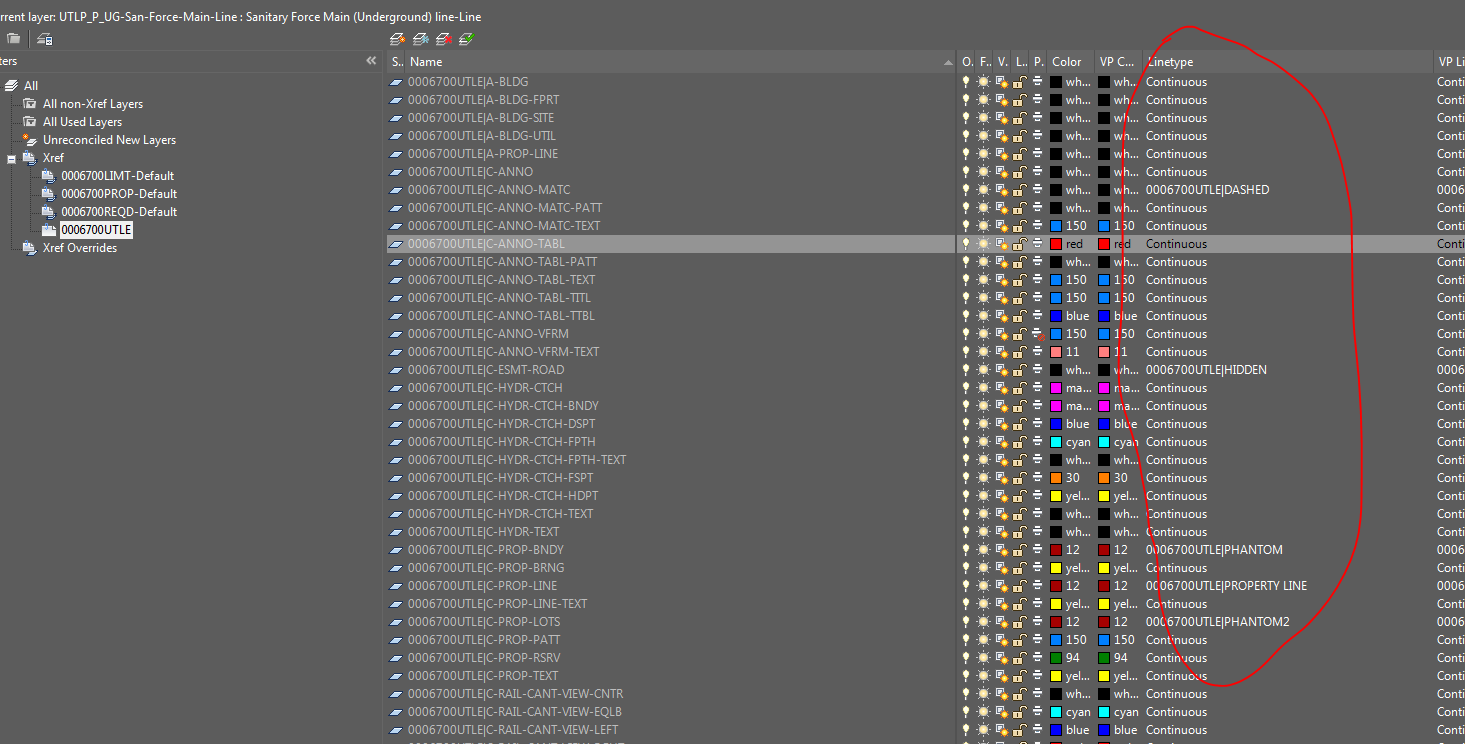Select All non-Xref Layers filter

point(93,104)
